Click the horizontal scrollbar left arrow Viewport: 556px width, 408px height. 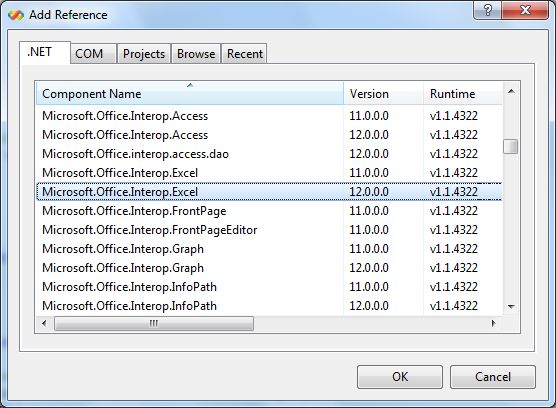pos(44,323)
